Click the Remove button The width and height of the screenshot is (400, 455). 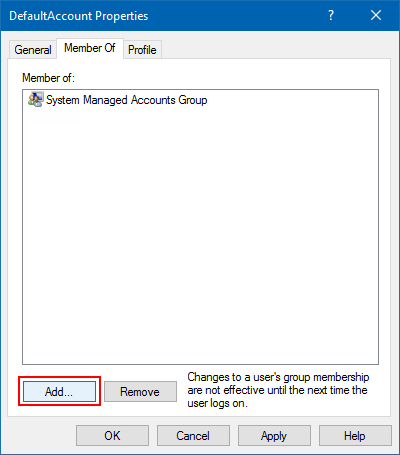coord(140,392)
